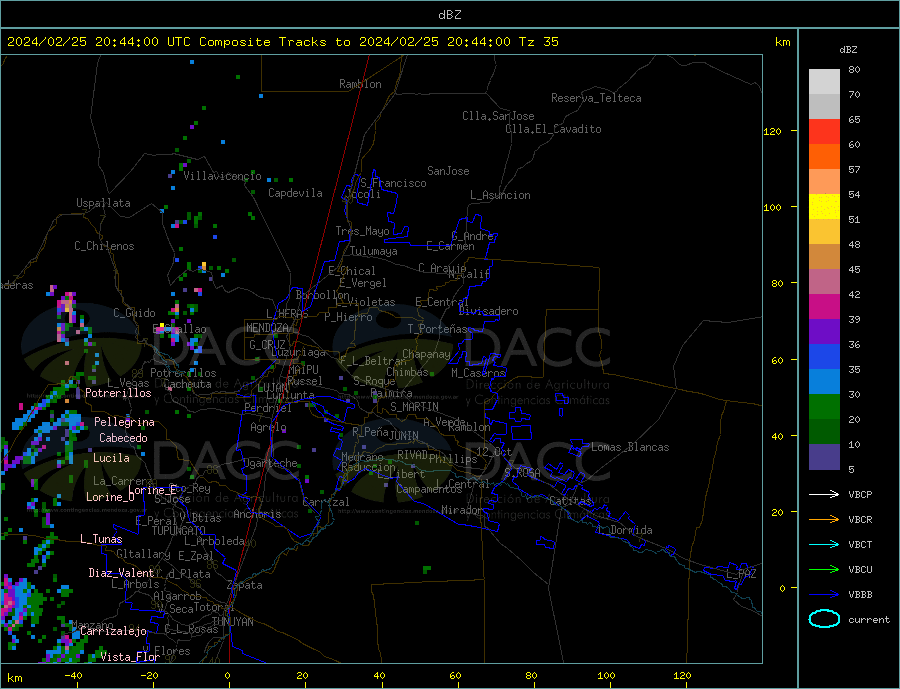Viewport: 900px width, 689px height.
Task: Click the C_Chilenos label
Action: coord(104,246)
